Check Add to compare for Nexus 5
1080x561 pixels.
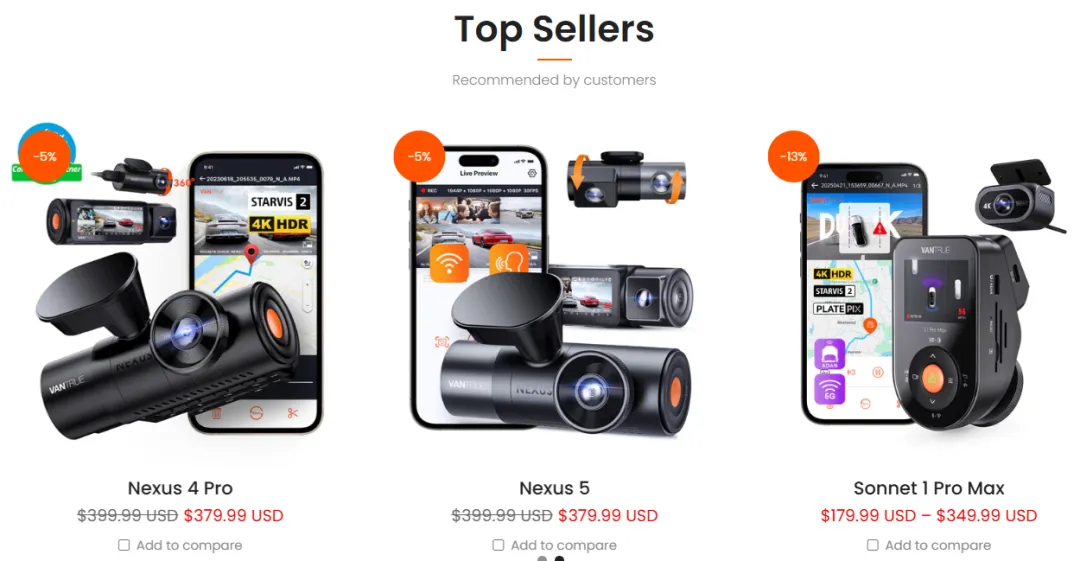[499, 545]
